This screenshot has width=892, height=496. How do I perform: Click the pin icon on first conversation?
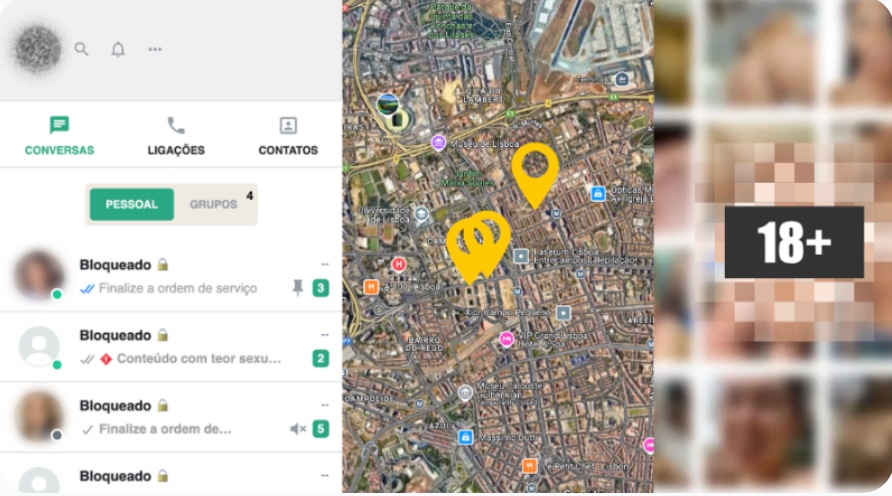pos(297,288)
